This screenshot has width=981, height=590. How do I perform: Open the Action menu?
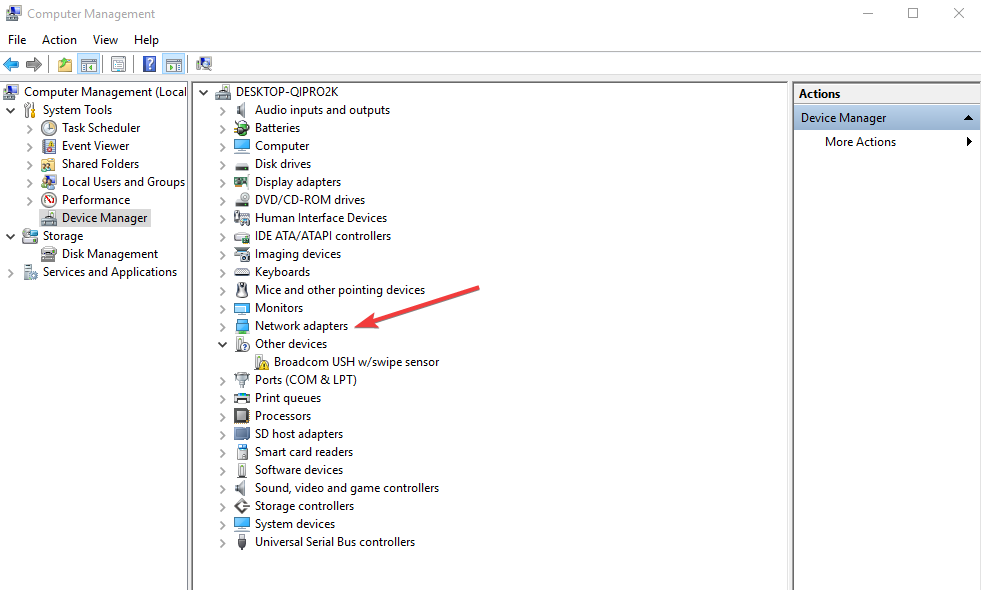tap(59, 40)
